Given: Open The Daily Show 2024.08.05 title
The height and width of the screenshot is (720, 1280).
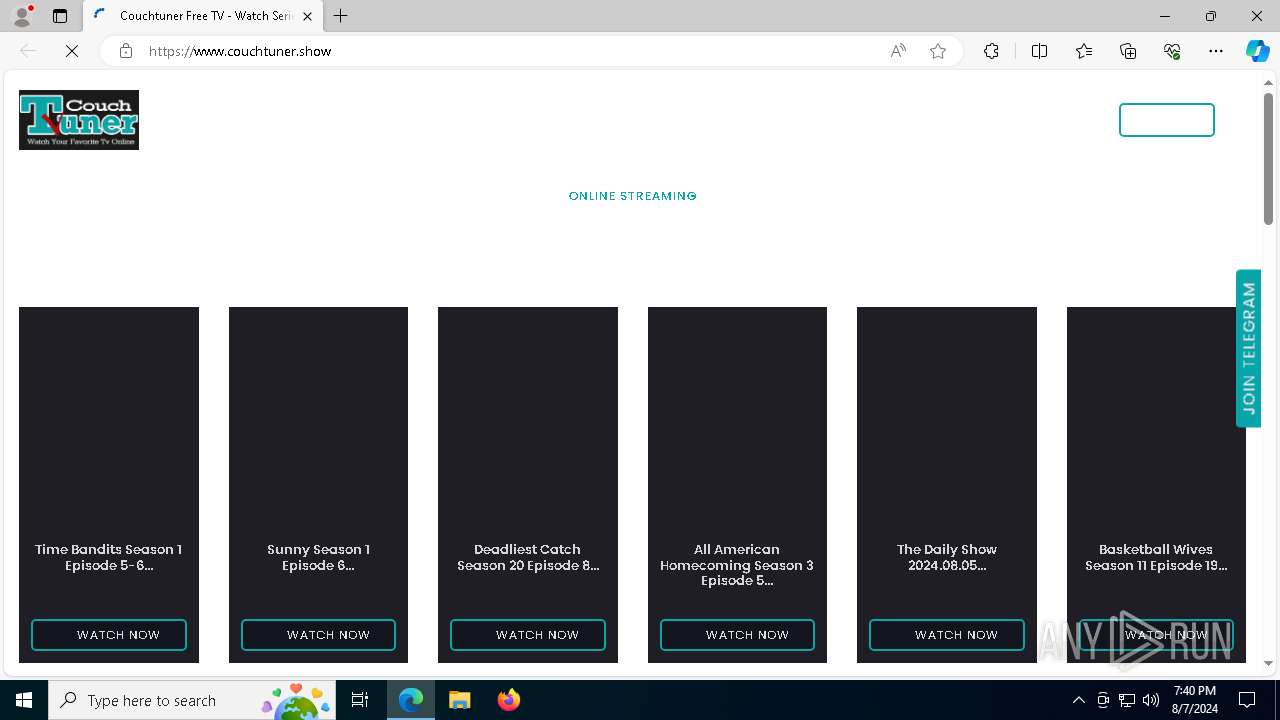Looking at the screenshot, I should coord(947,557).
